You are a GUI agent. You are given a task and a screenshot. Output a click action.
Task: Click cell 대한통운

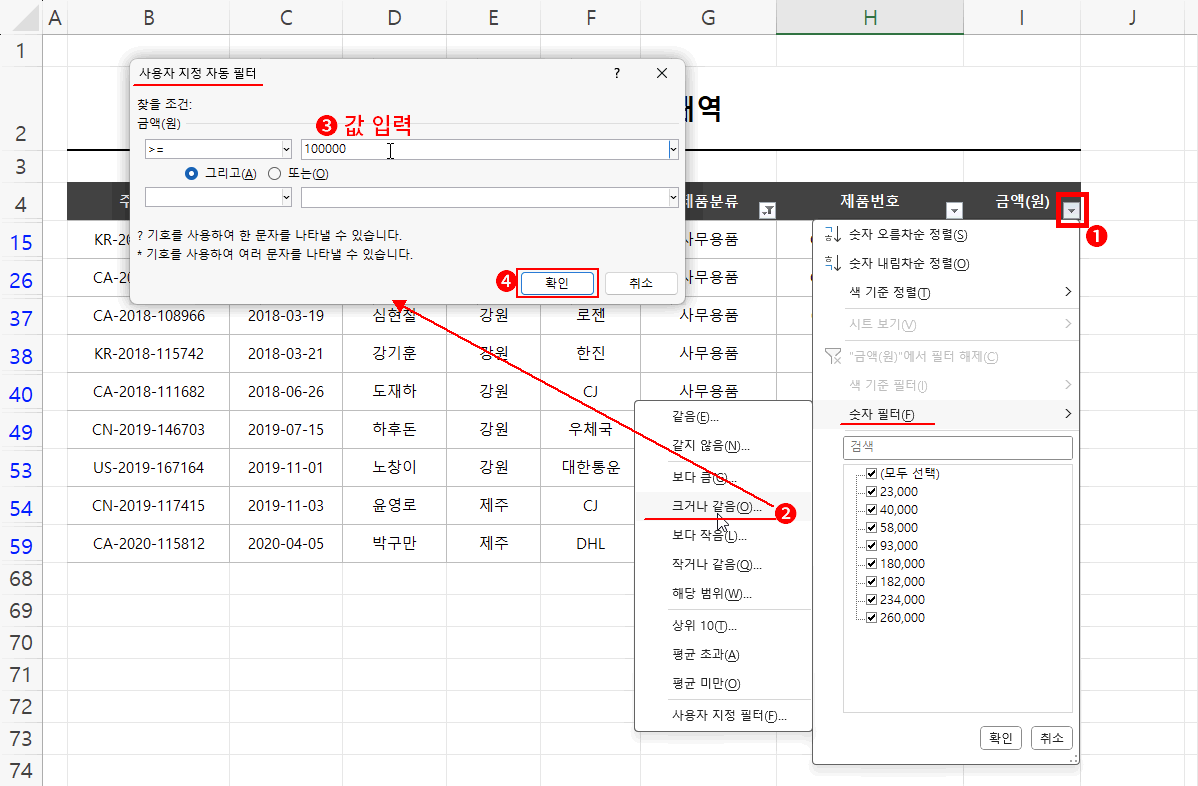591,467
